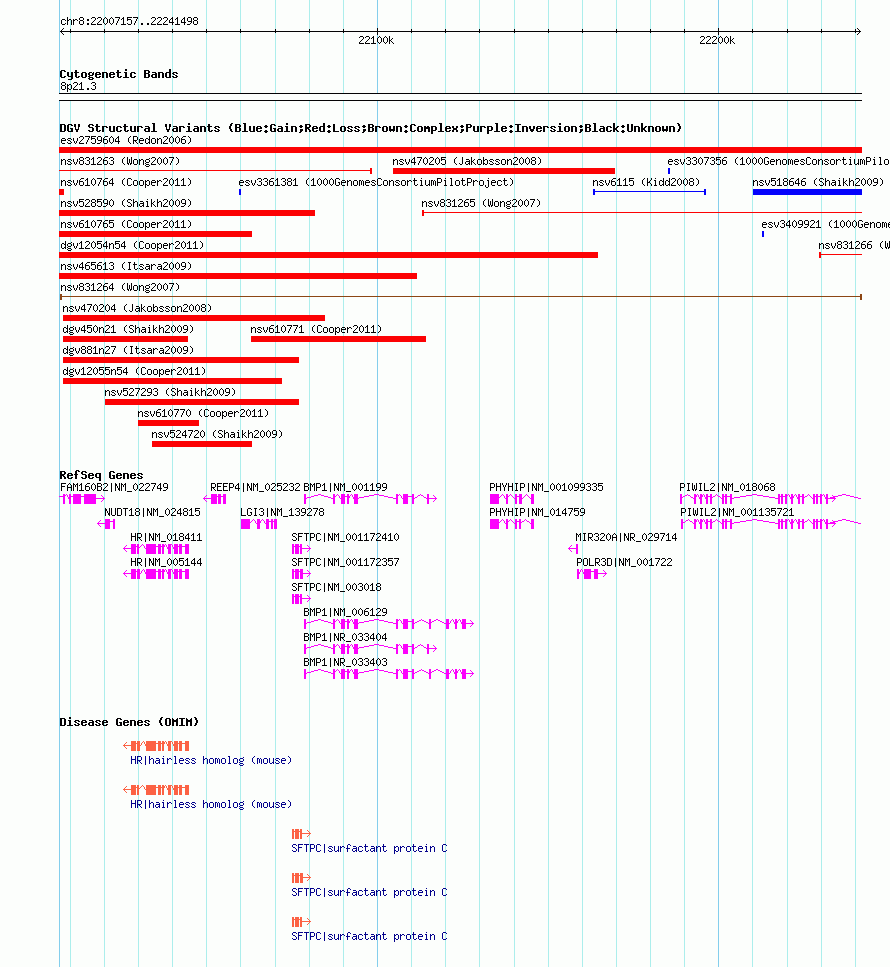890x967 pixels.
Task: Click the nsv518646 (Shaikh2009) blue bar
Action: tap(807, 192)
